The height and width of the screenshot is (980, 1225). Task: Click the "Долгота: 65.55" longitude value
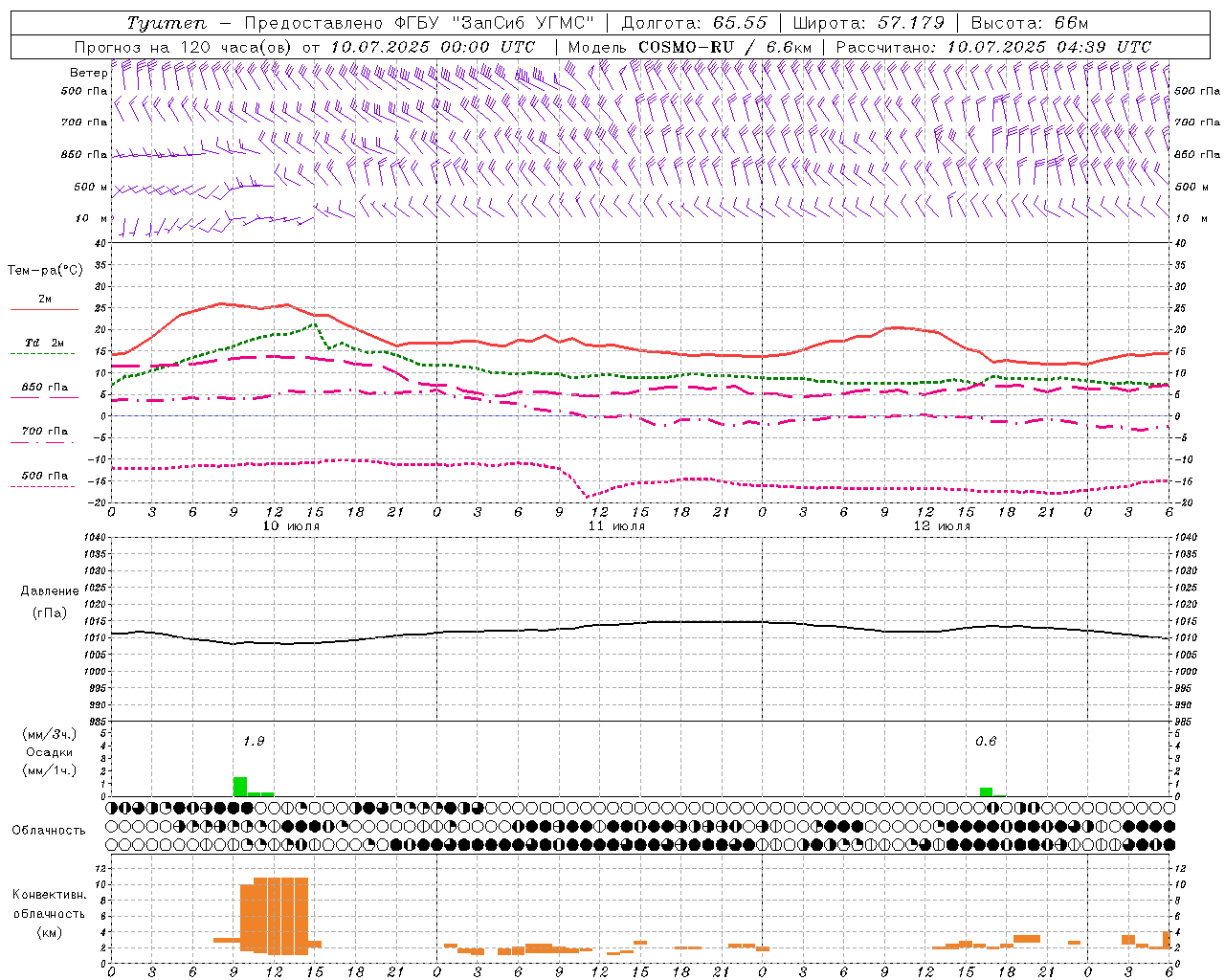pyautogui.click(x=694, y=23)
